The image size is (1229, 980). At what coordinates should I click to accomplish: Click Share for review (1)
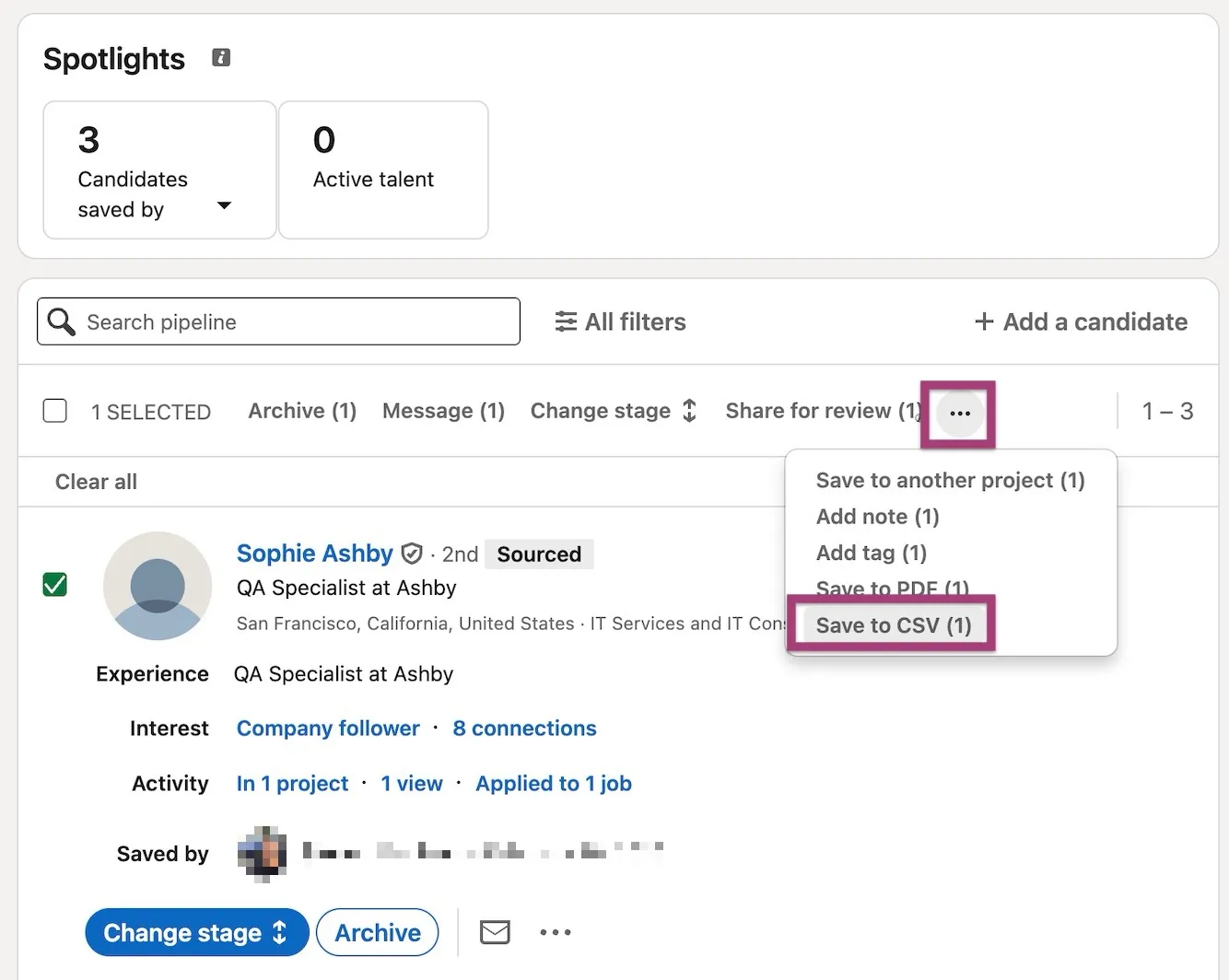point(824,411)
